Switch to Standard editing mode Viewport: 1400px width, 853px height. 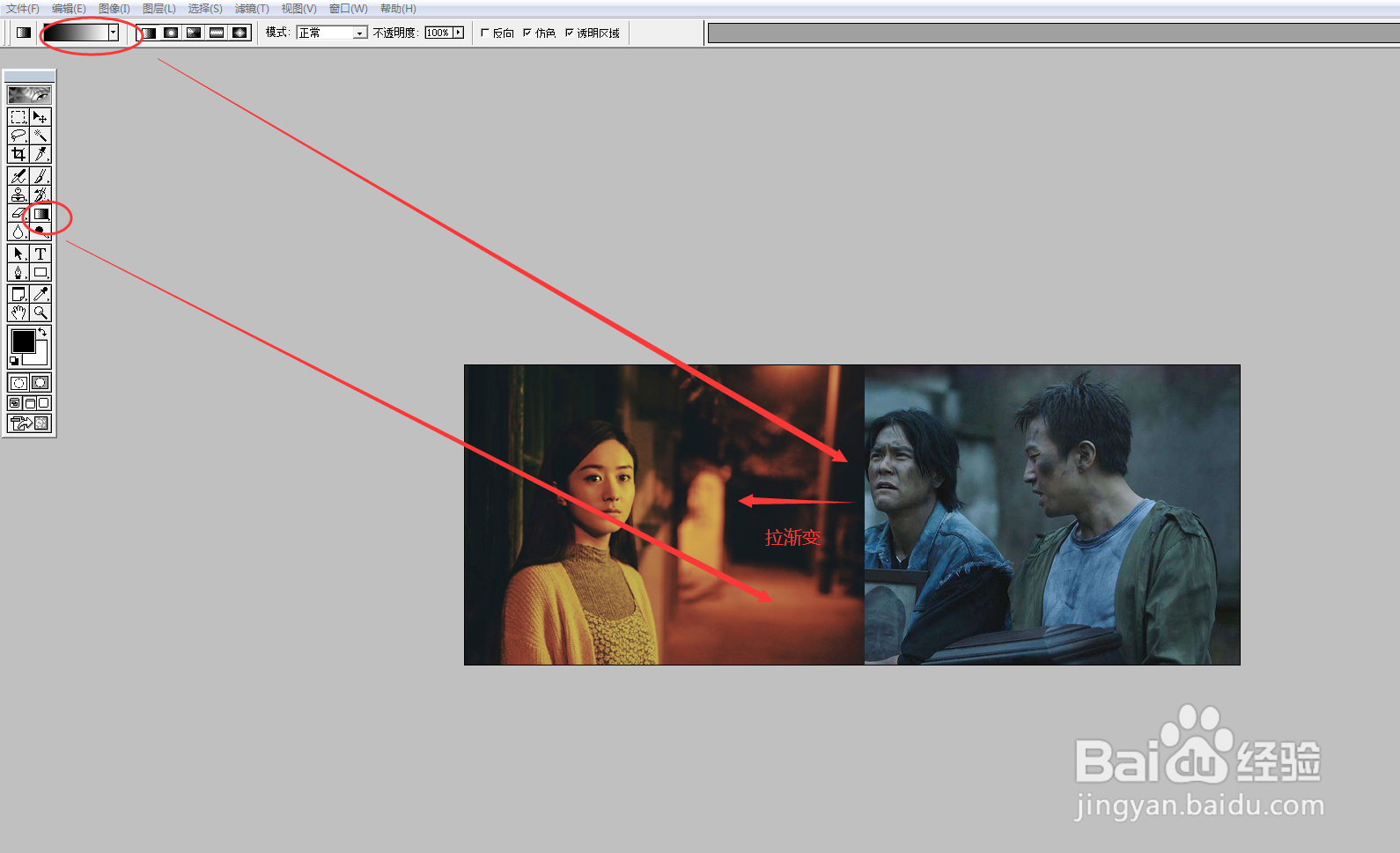18,383
